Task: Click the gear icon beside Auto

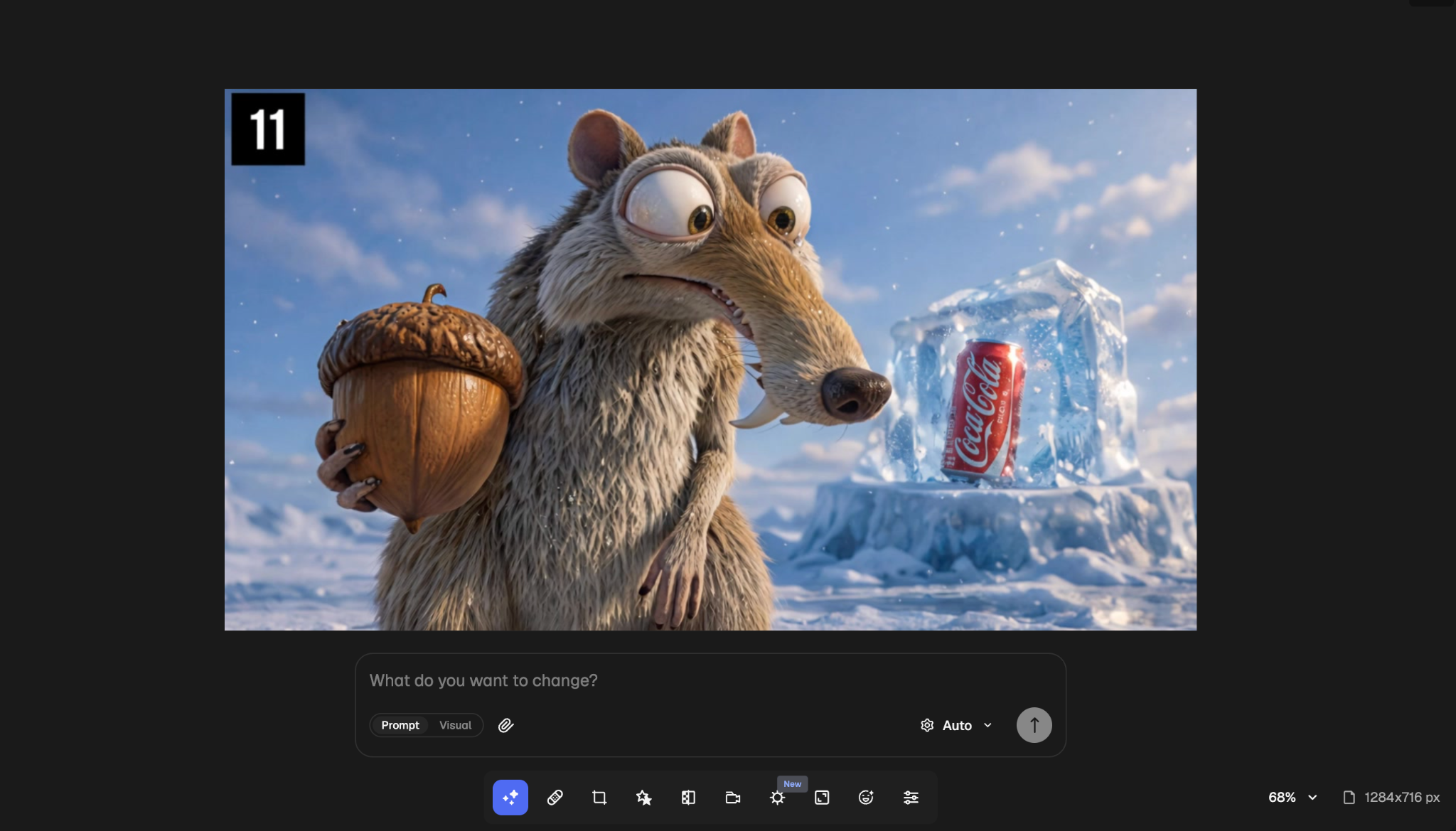Action: 927,725
